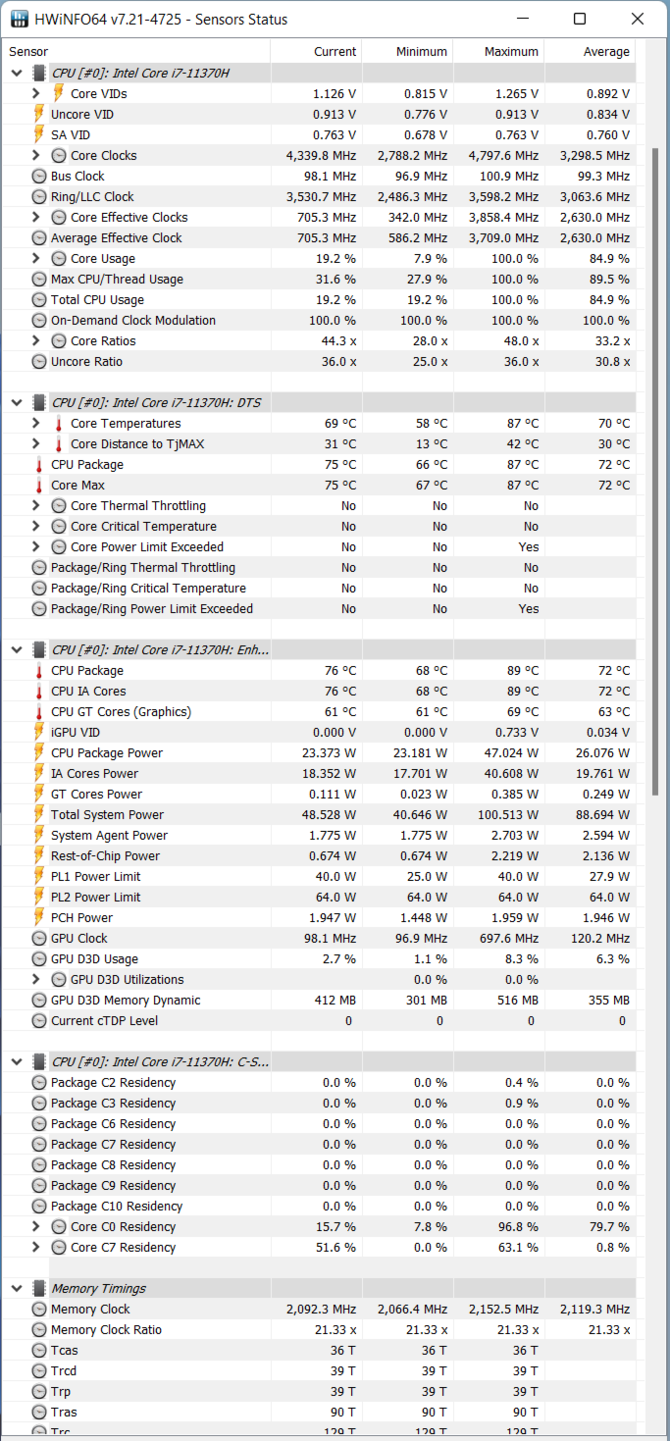Expand Core Distance to TjMAX row
Viewport: 670px width, 1441px height.
click(x=36, y=444)
